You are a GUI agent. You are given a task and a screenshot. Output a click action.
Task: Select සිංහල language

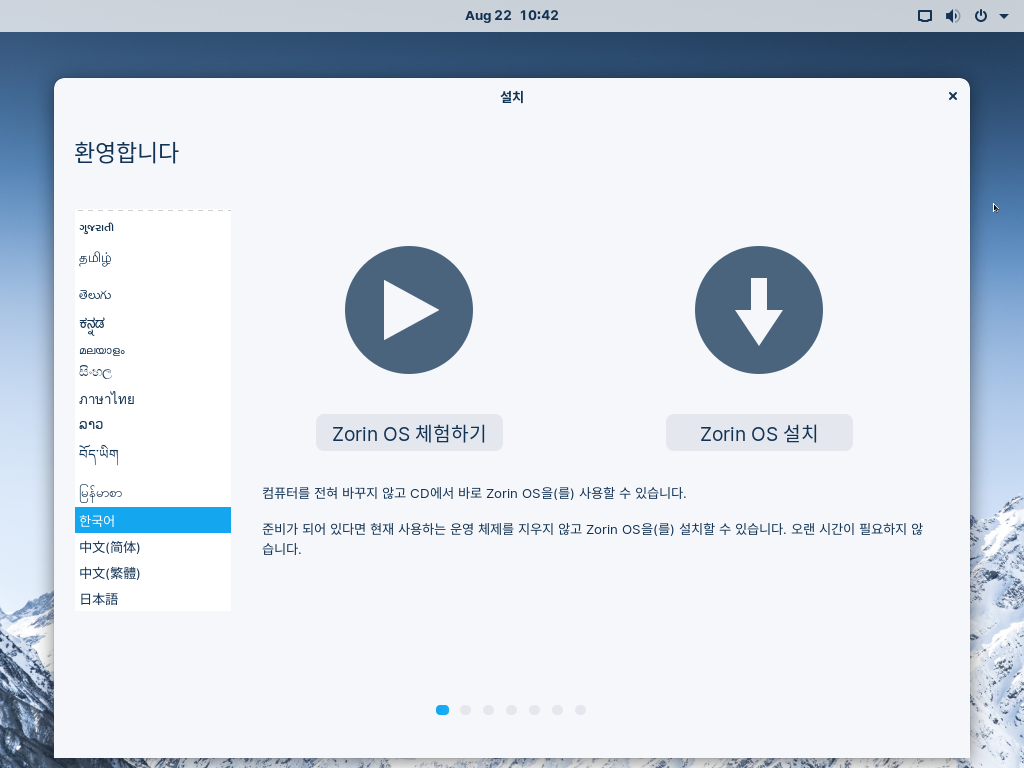tap(153, 372)
